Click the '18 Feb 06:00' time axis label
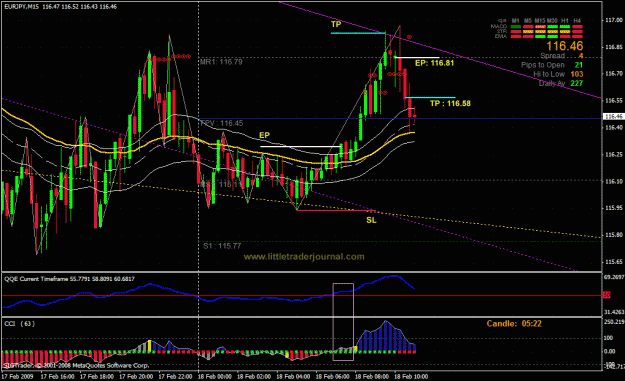This screenshot has width=625, height=381. click(332, 377)
